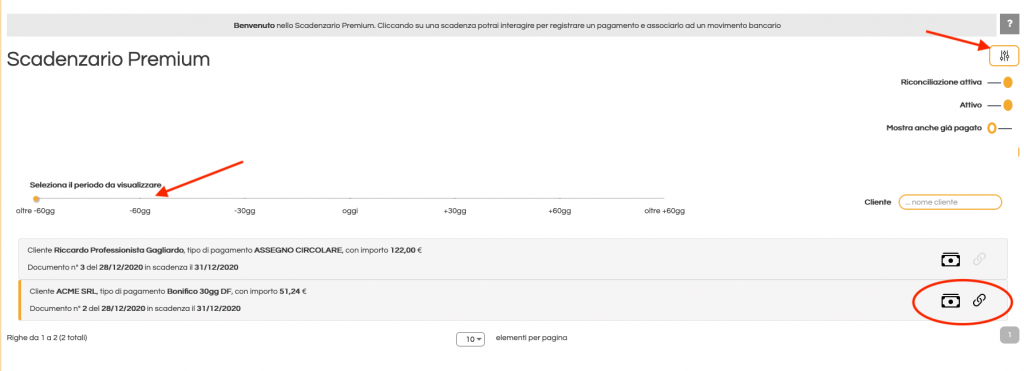Click the period slider handle at oltre -60gg
This screenshot has width=1024, height=371.
(x=36, y=199)
